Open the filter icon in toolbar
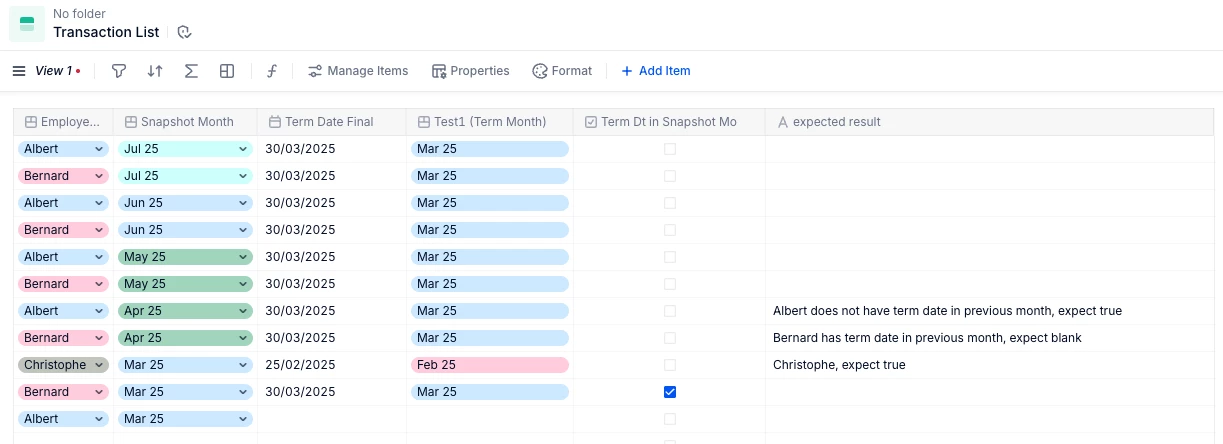The width and height of the screenshot is (1223, 444). click(x=119, y=71)
